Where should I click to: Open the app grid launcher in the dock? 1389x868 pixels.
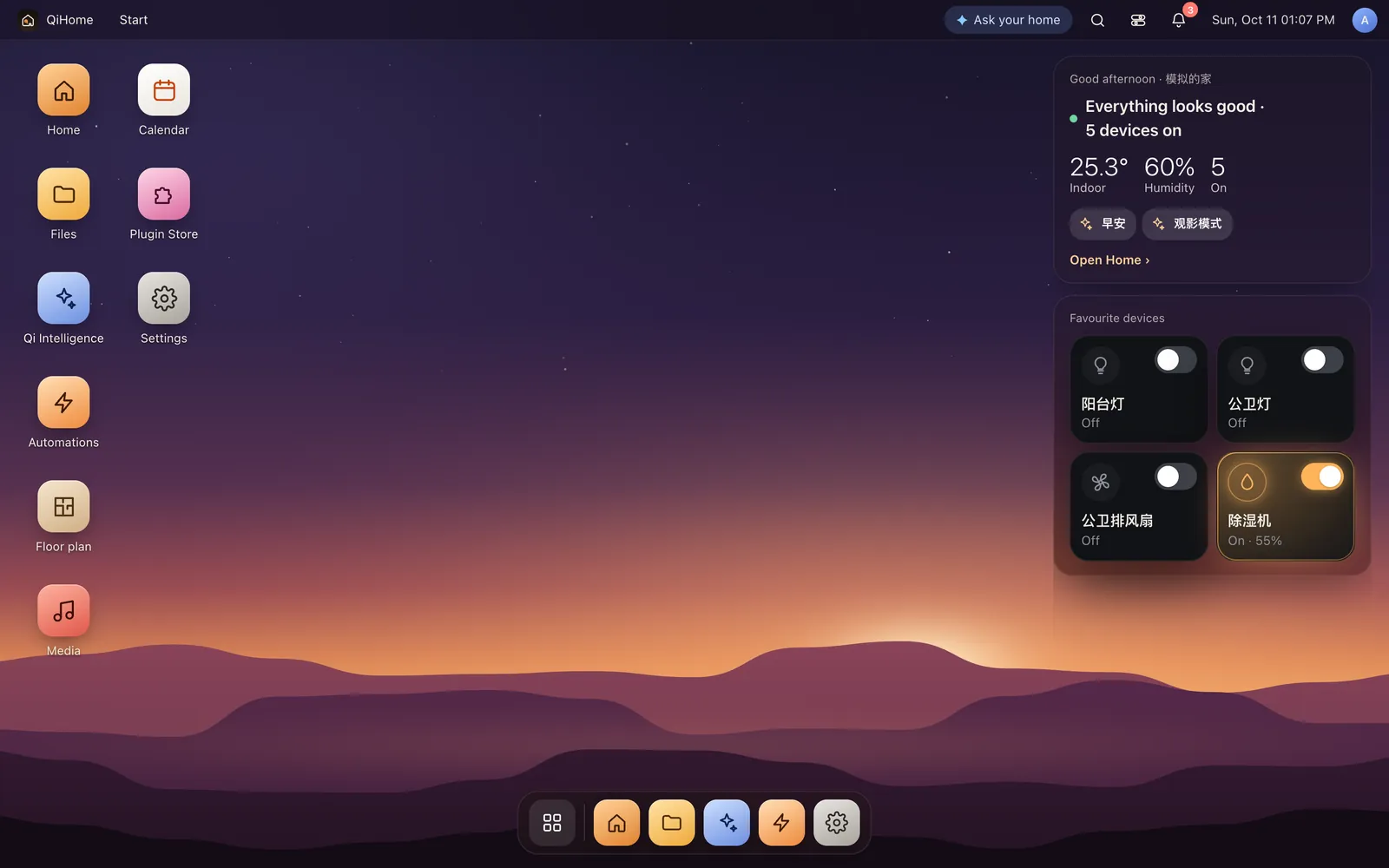[552, 823]
